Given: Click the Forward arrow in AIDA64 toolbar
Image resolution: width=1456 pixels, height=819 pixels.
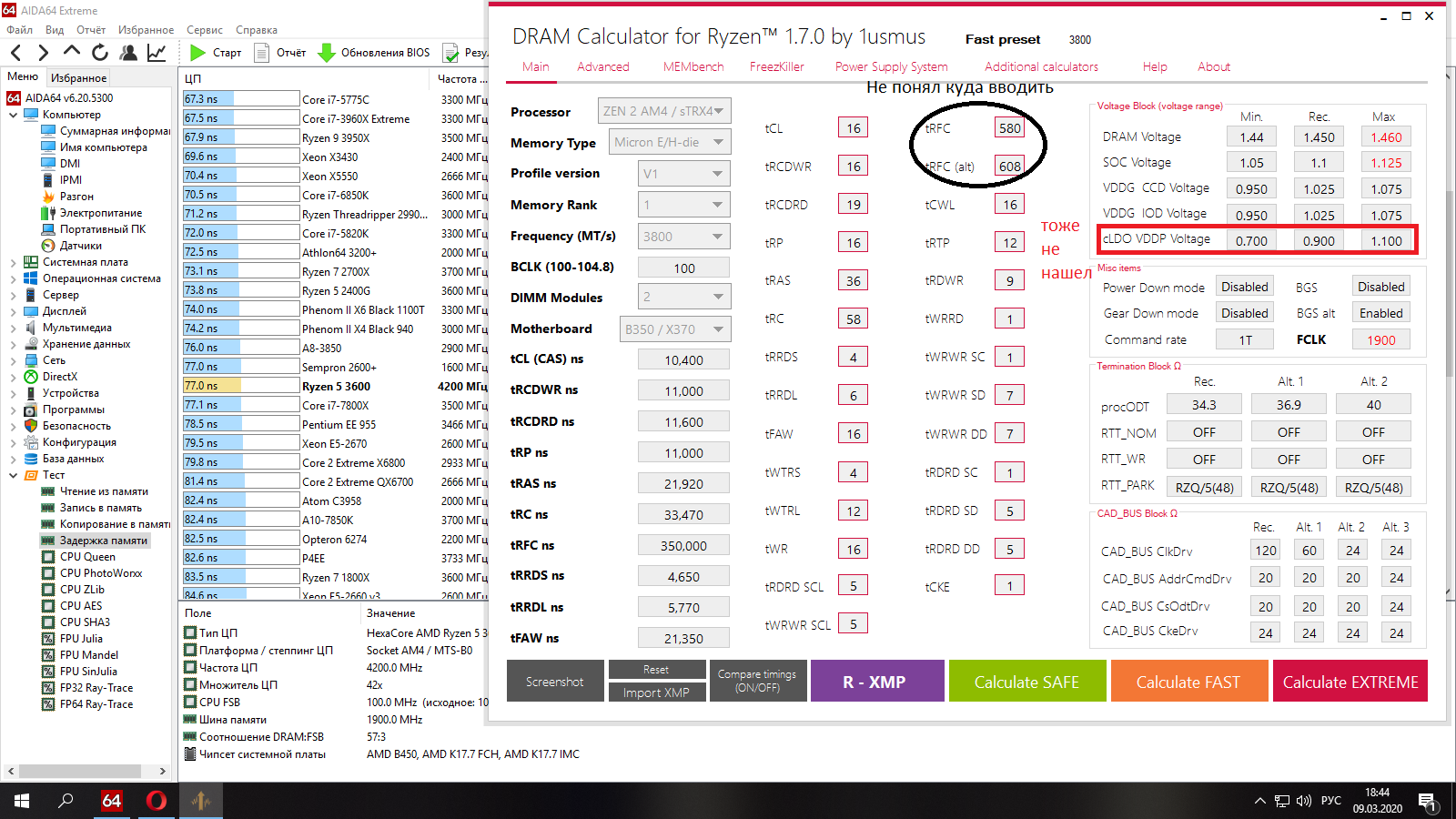Looking at the screenshot, I should [42, 53].
